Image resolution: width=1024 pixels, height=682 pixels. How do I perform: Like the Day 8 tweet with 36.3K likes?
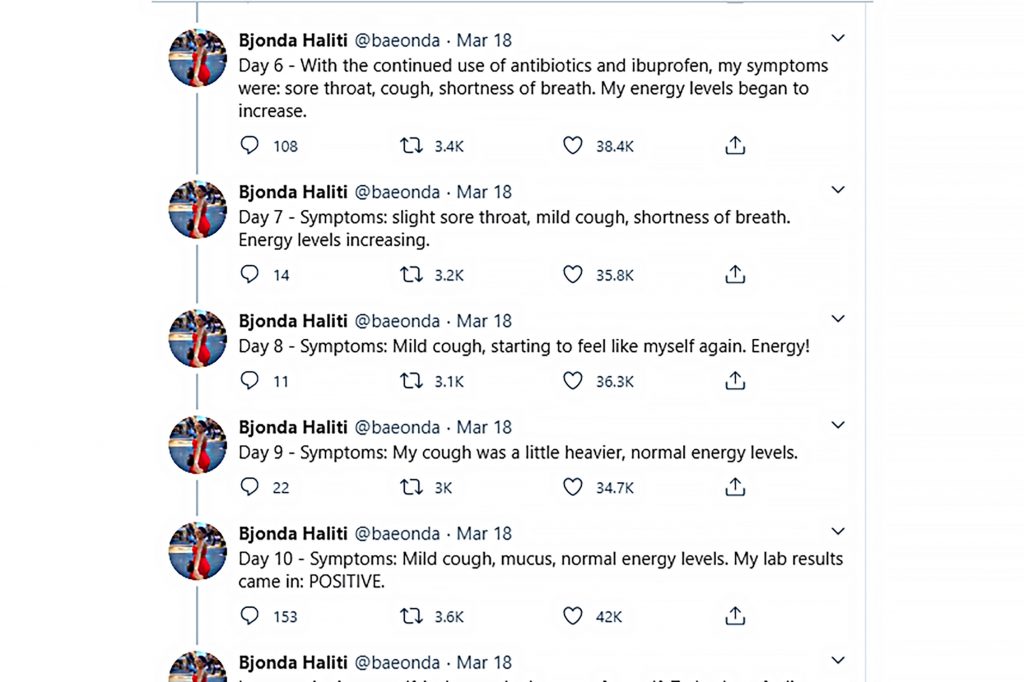click(573, 381)
